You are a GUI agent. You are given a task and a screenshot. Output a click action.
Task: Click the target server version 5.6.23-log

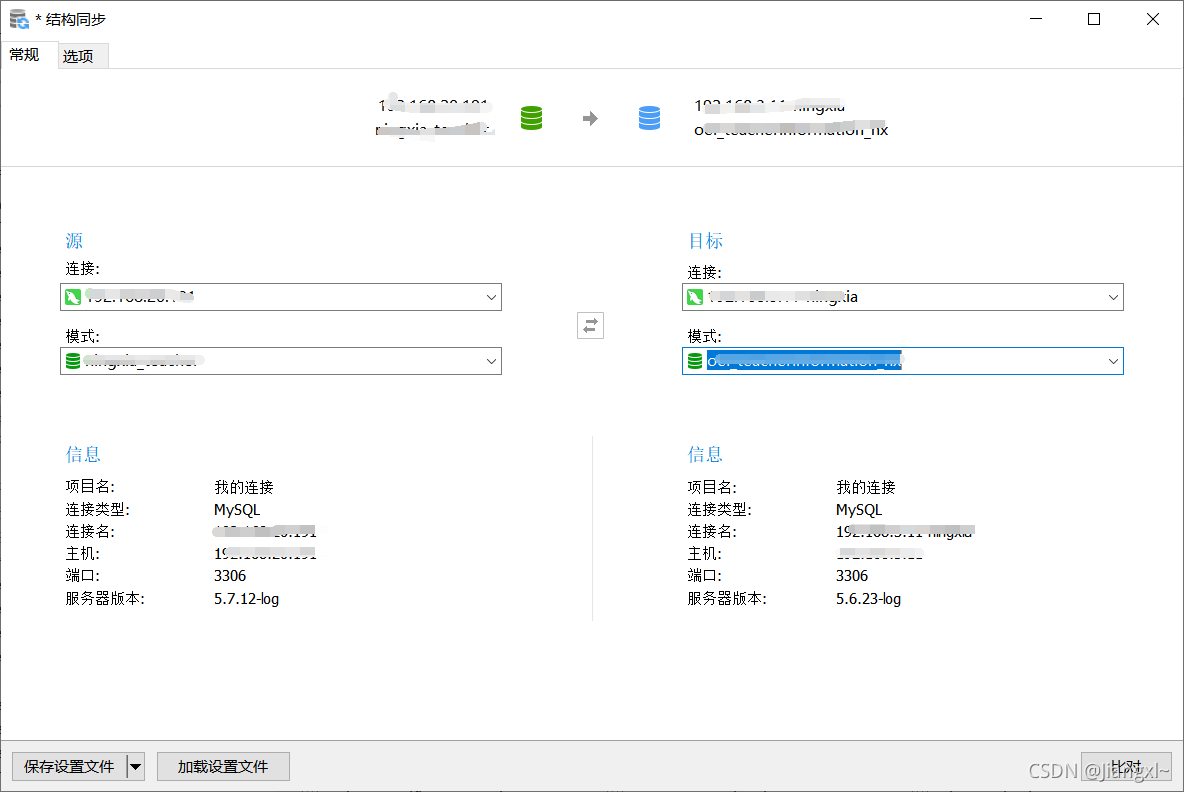pyautogui.click(x=868, y=599)
